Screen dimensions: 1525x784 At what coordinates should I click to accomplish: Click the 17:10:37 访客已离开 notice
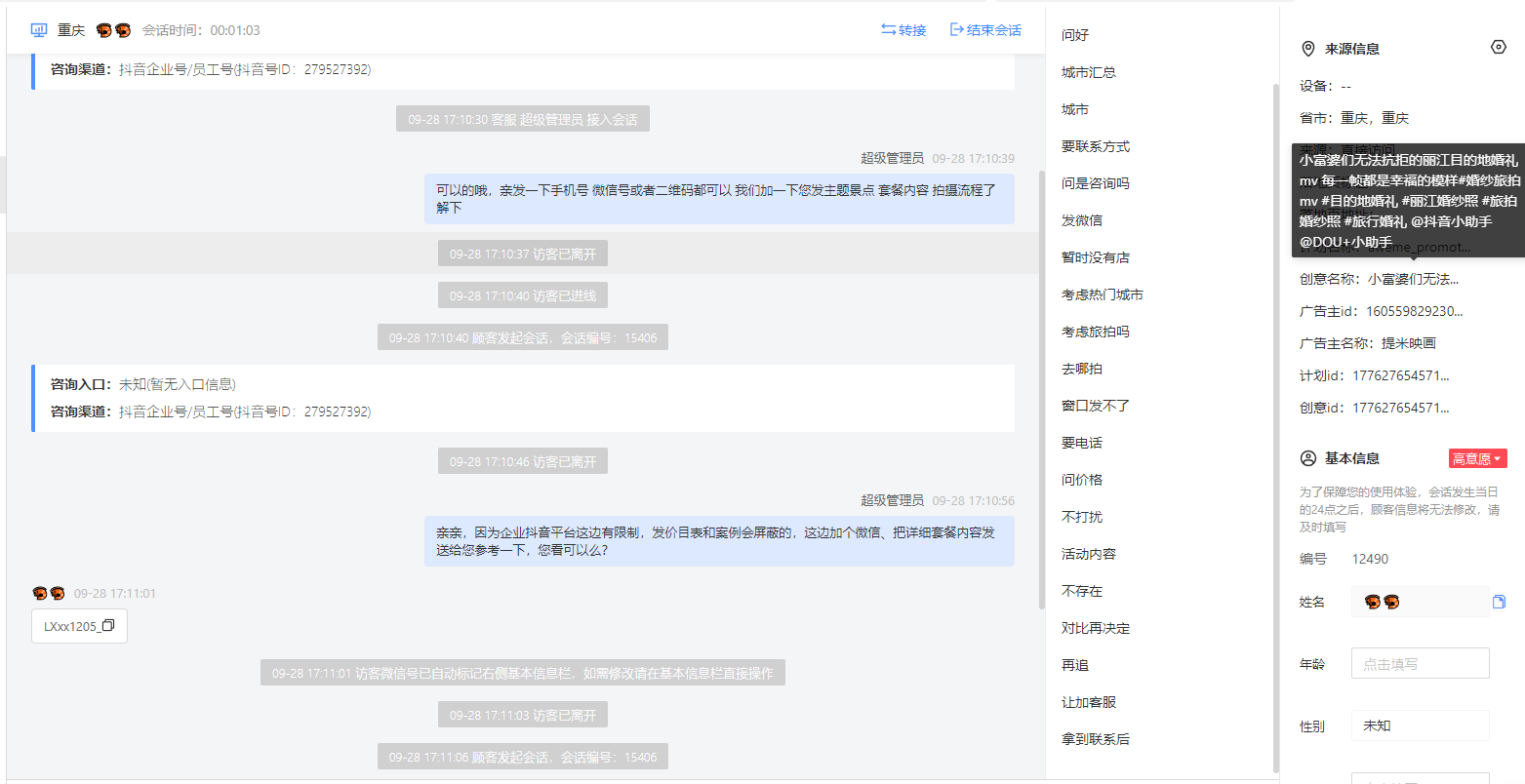[x=523, y=254]
